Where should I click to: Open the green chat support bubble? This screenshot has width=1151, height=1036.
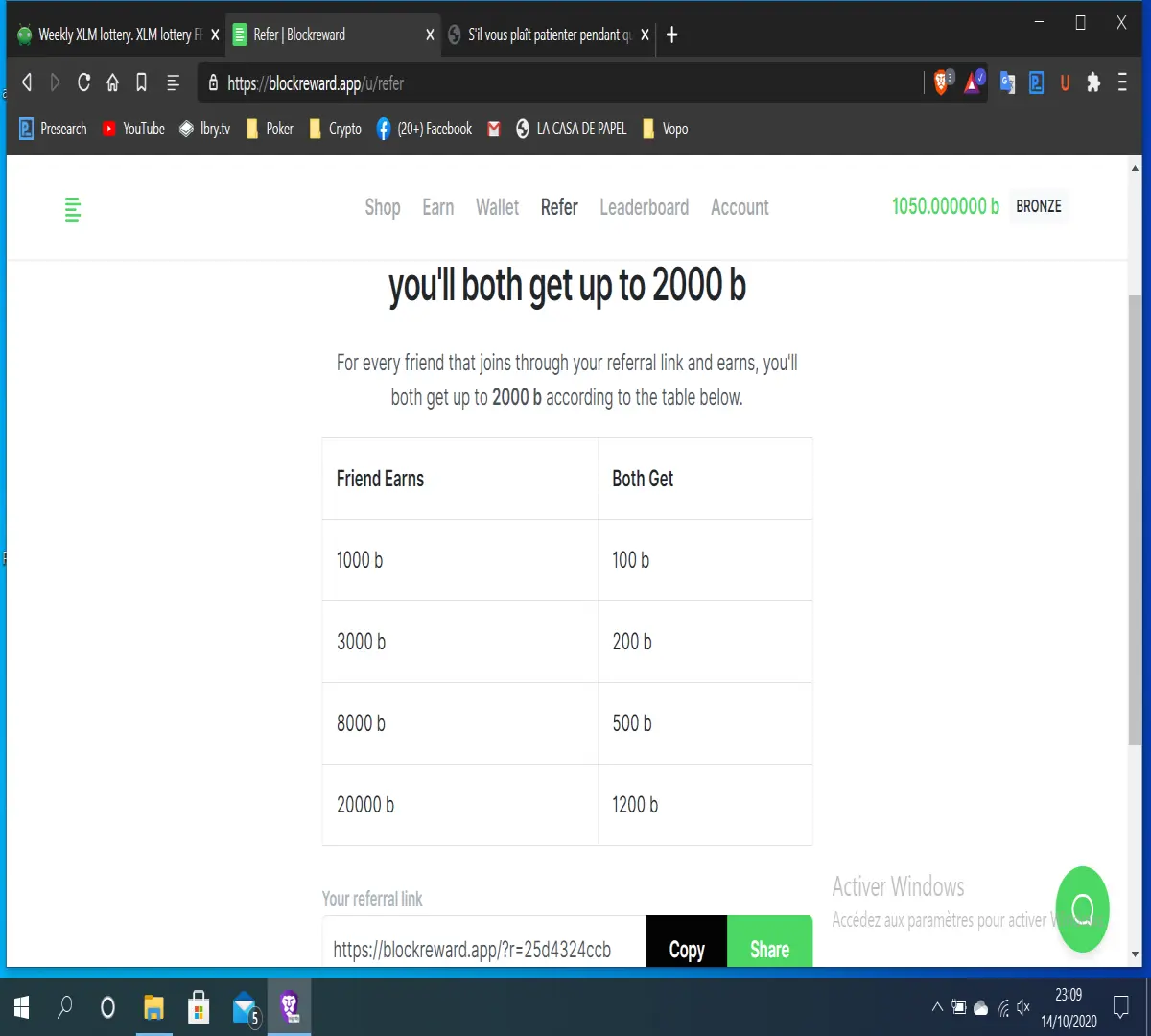point(1082,909)
